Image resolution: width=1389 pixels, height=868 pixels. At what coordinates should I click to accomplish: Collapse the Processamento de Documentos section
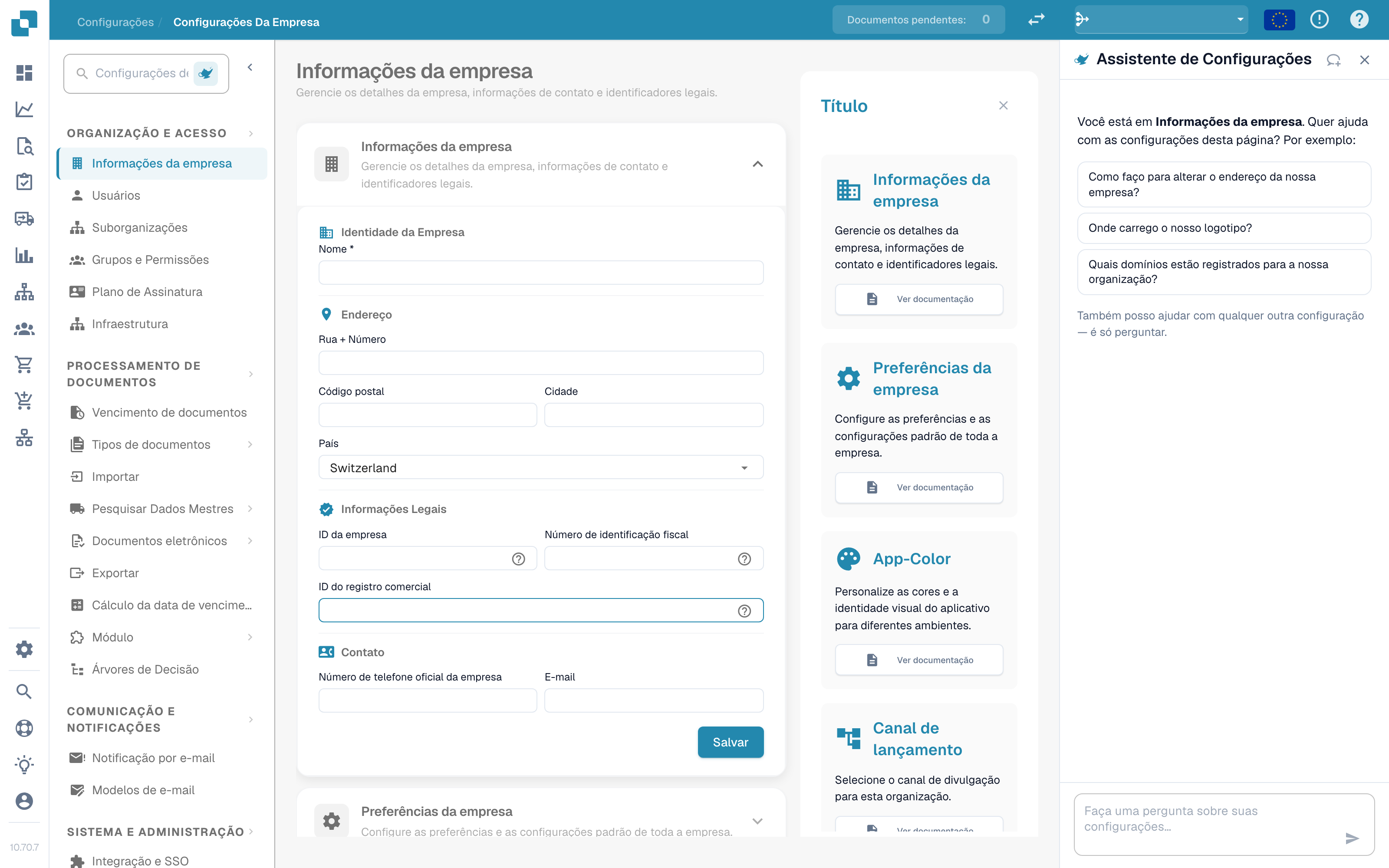pos(251,374)
